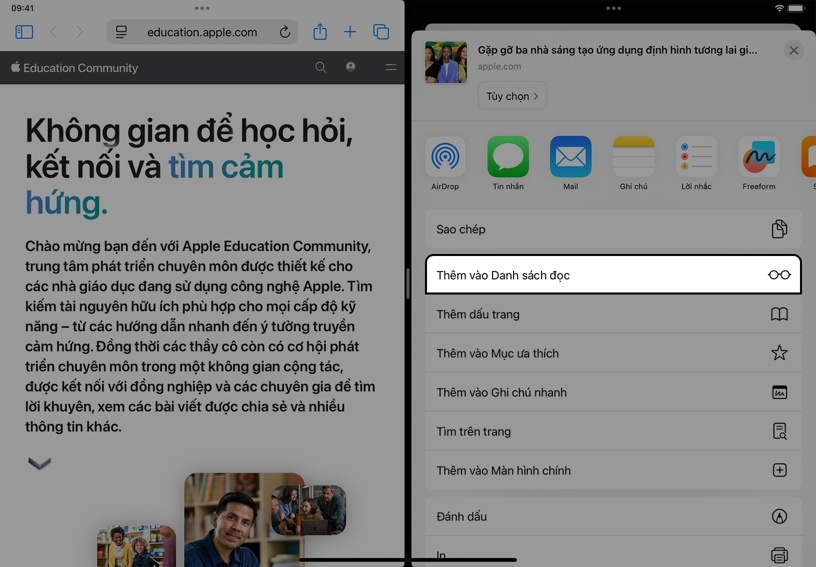
Task: Open Education Community hamburger menu
Action: tap(390, 68)
